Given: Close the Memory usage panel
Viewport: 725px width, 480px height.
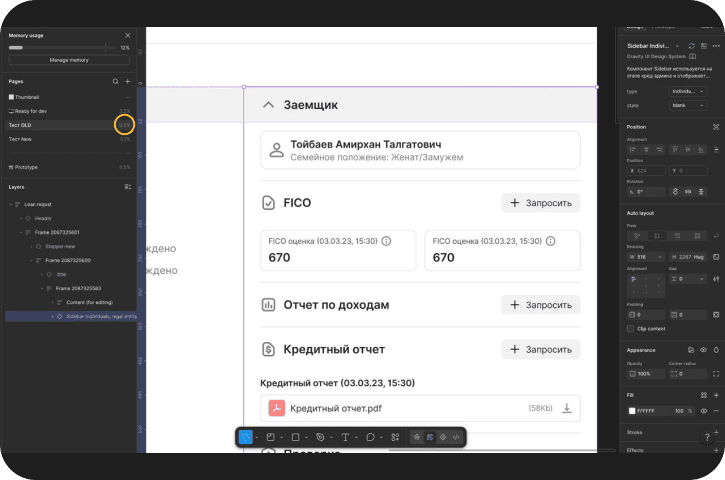Looking at the screenshot, I should pyautogui.click(x=128, y=36).
